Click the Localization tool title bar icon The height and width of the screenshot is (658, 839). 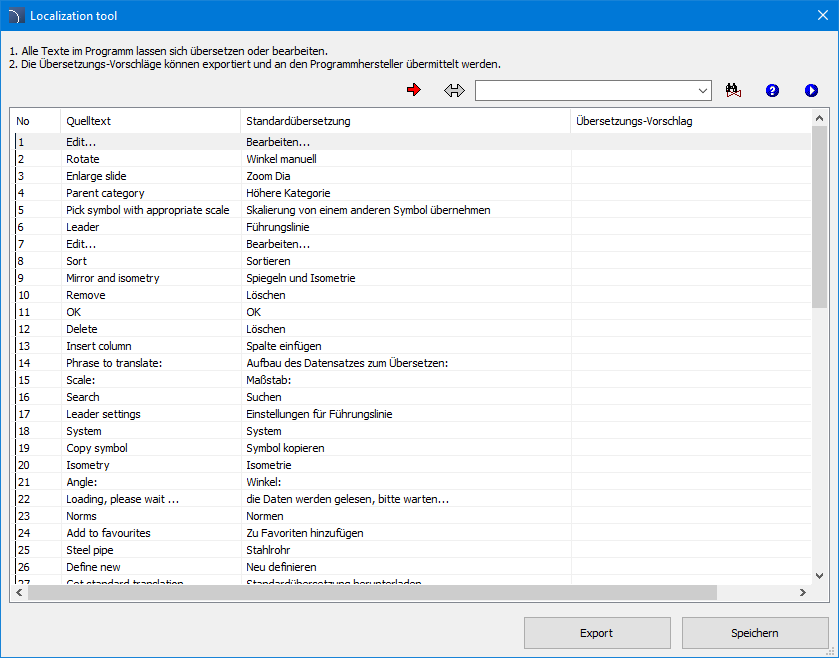click(15, 15)
